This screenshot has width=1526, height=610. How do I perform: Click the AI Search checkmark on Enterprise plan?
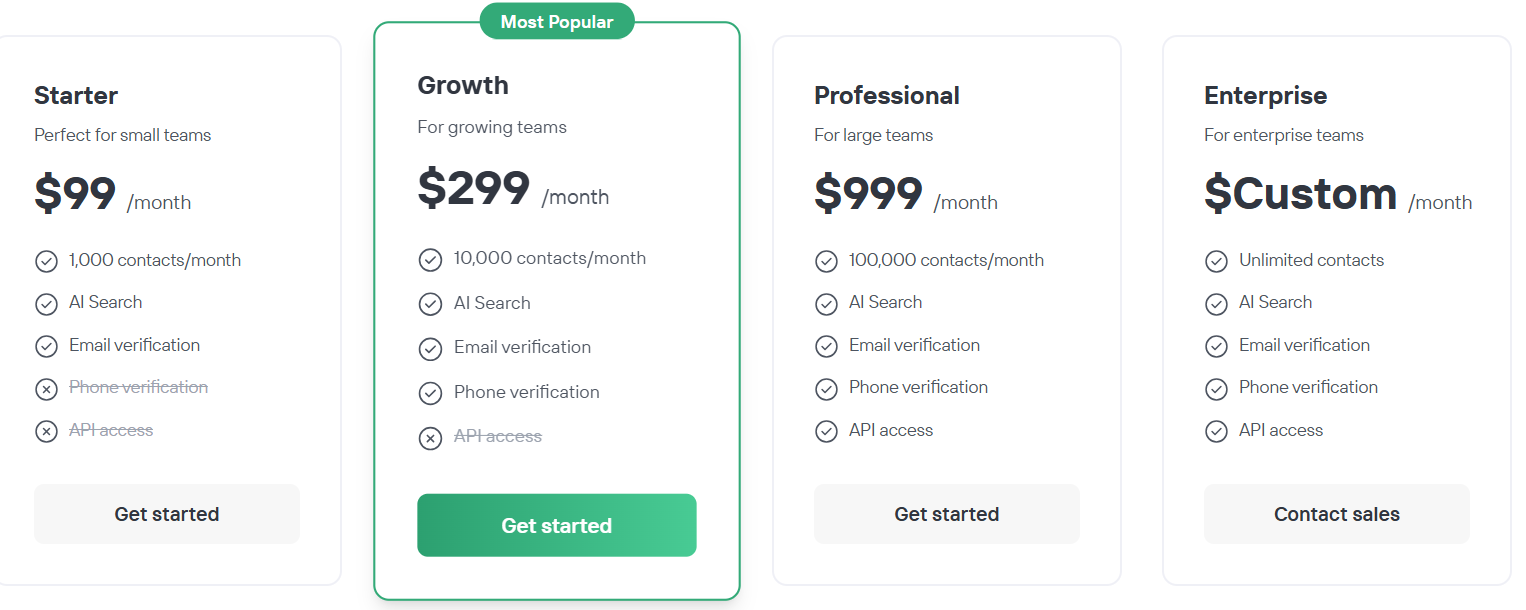click(1217, 302)
